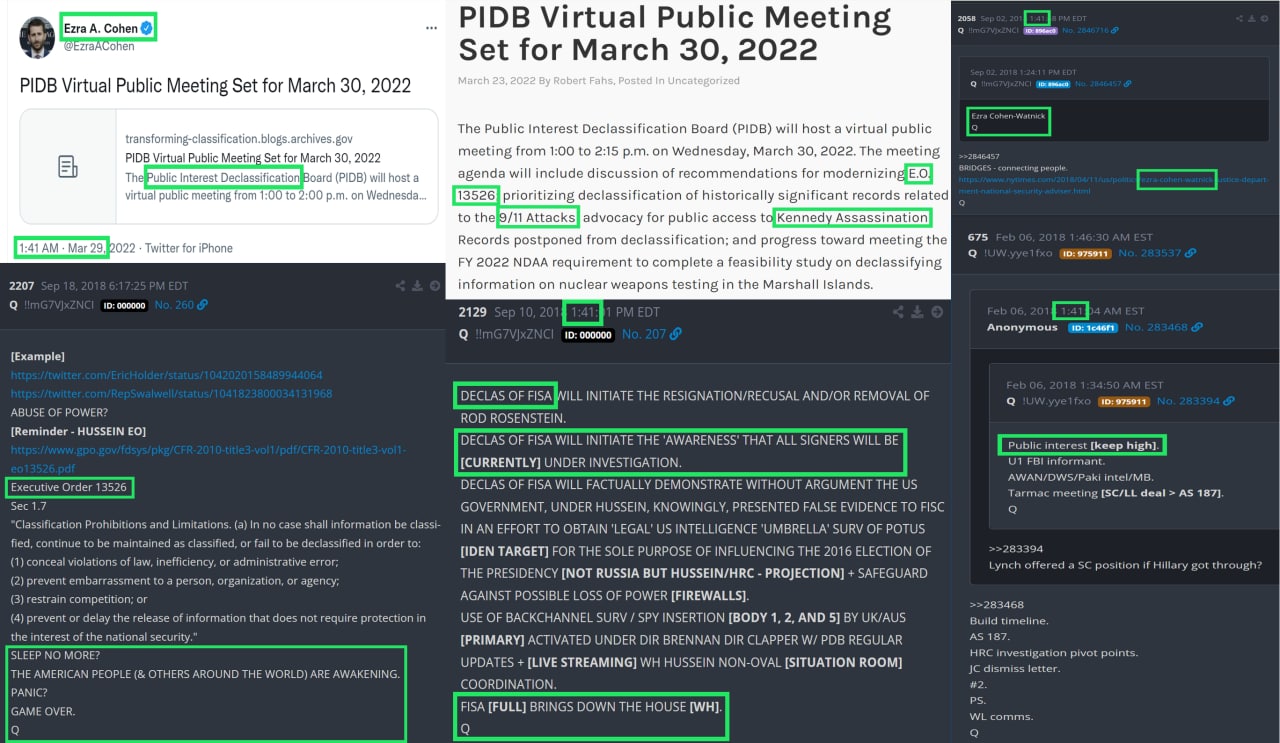This screenshot has height=743, width=1280.
Task: Click the document icon in the tweet link card
Action: (68, 167)
